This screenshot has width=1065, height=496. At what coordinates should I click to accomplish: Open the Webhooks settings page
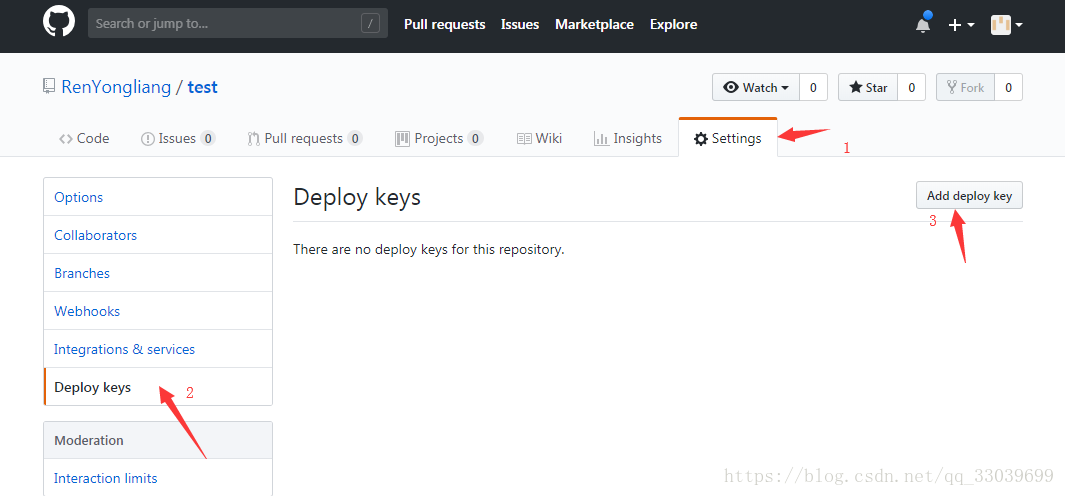tap(158, 311)
